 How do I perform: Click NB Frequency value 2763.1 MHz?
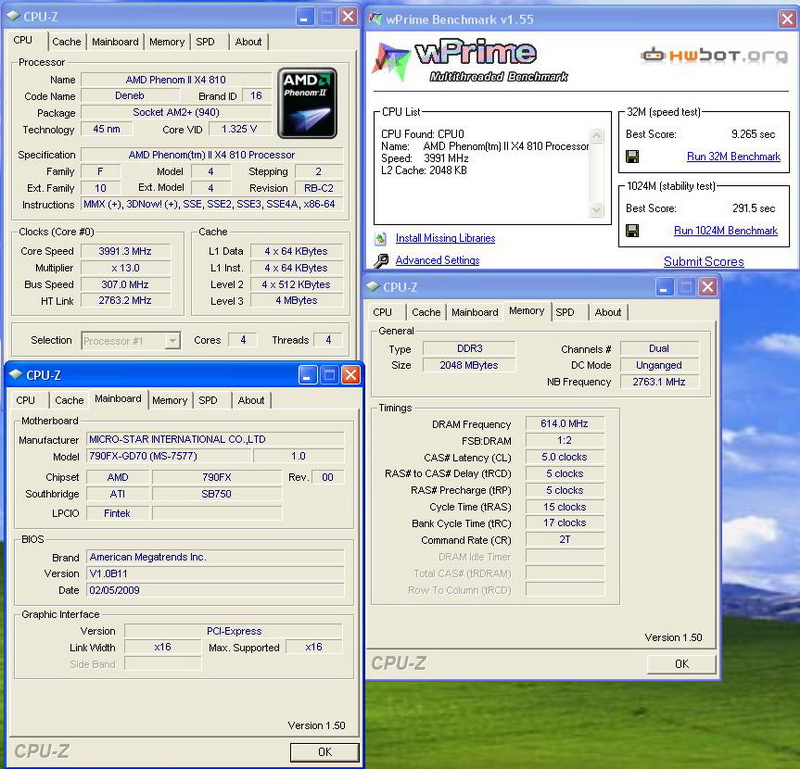(659, 382)
